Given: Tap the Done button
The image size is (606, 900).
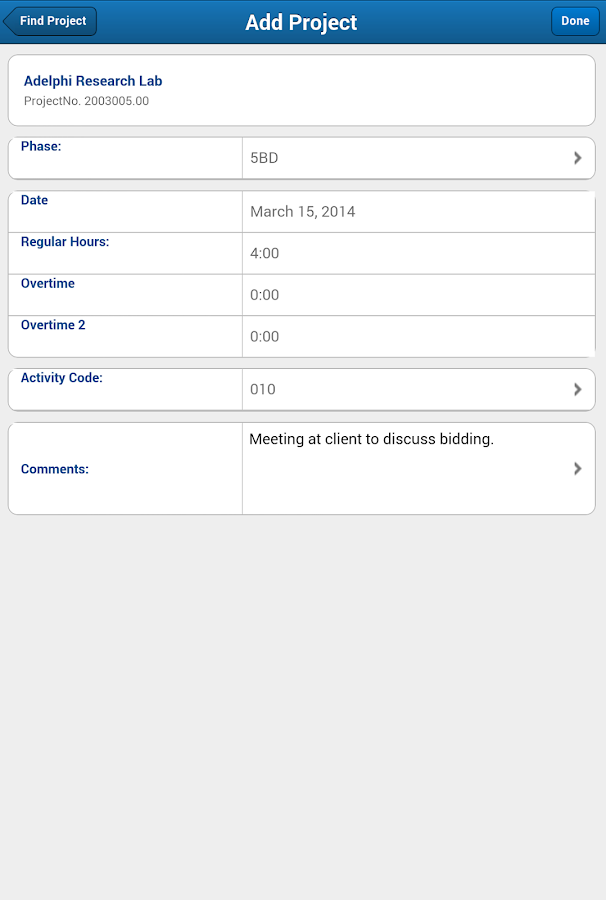Looking at the screenshot, I should [x=575, y=20].
